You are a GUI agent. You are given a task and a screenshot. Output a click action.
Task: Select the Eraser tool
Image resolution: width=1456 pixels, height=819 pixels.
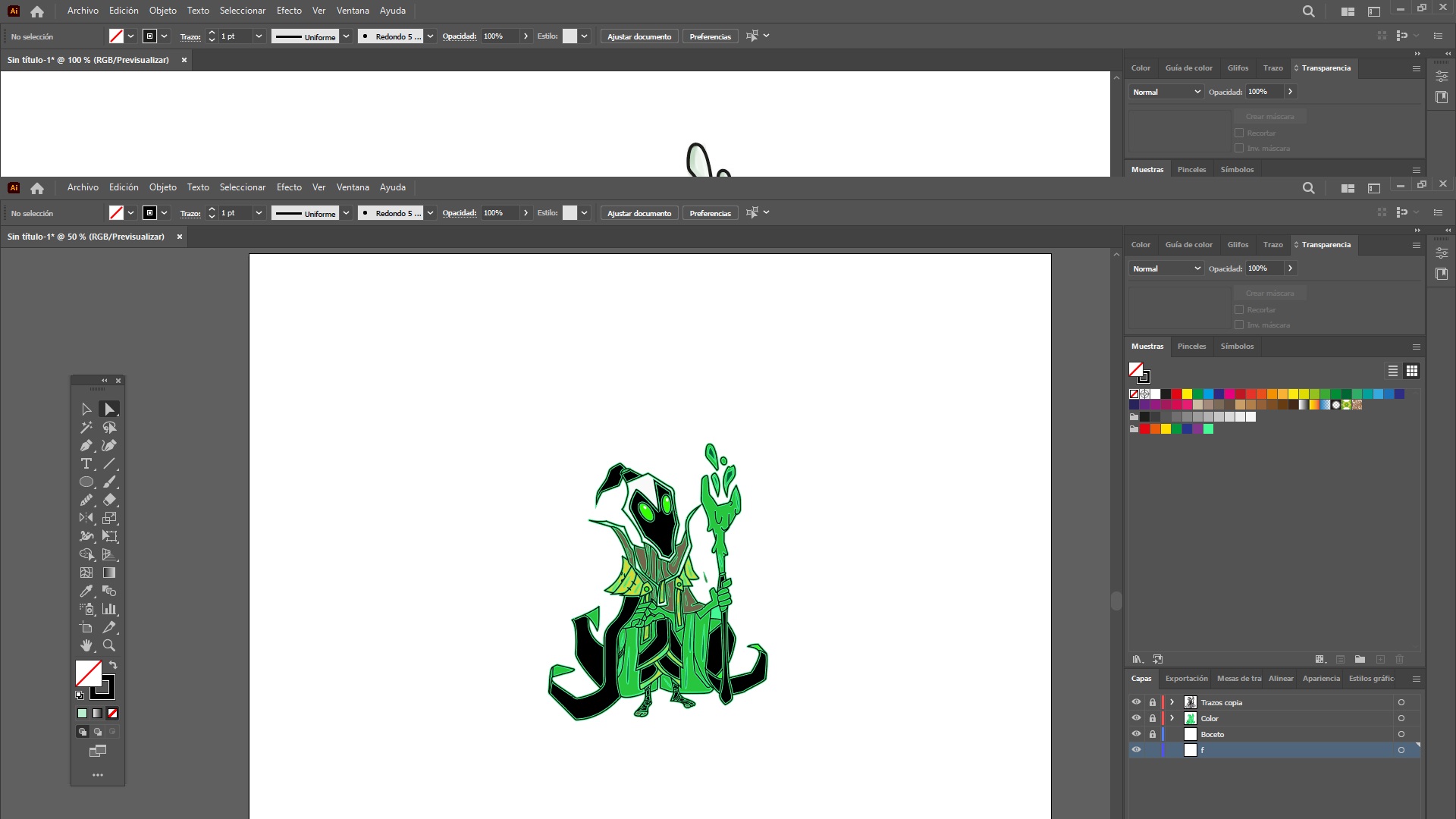(109, 500)
